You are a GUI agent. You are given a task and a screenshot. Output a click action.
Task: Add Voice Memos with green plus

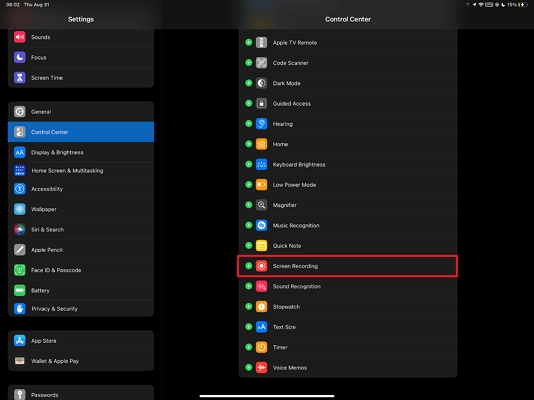(x=249, y=367)
